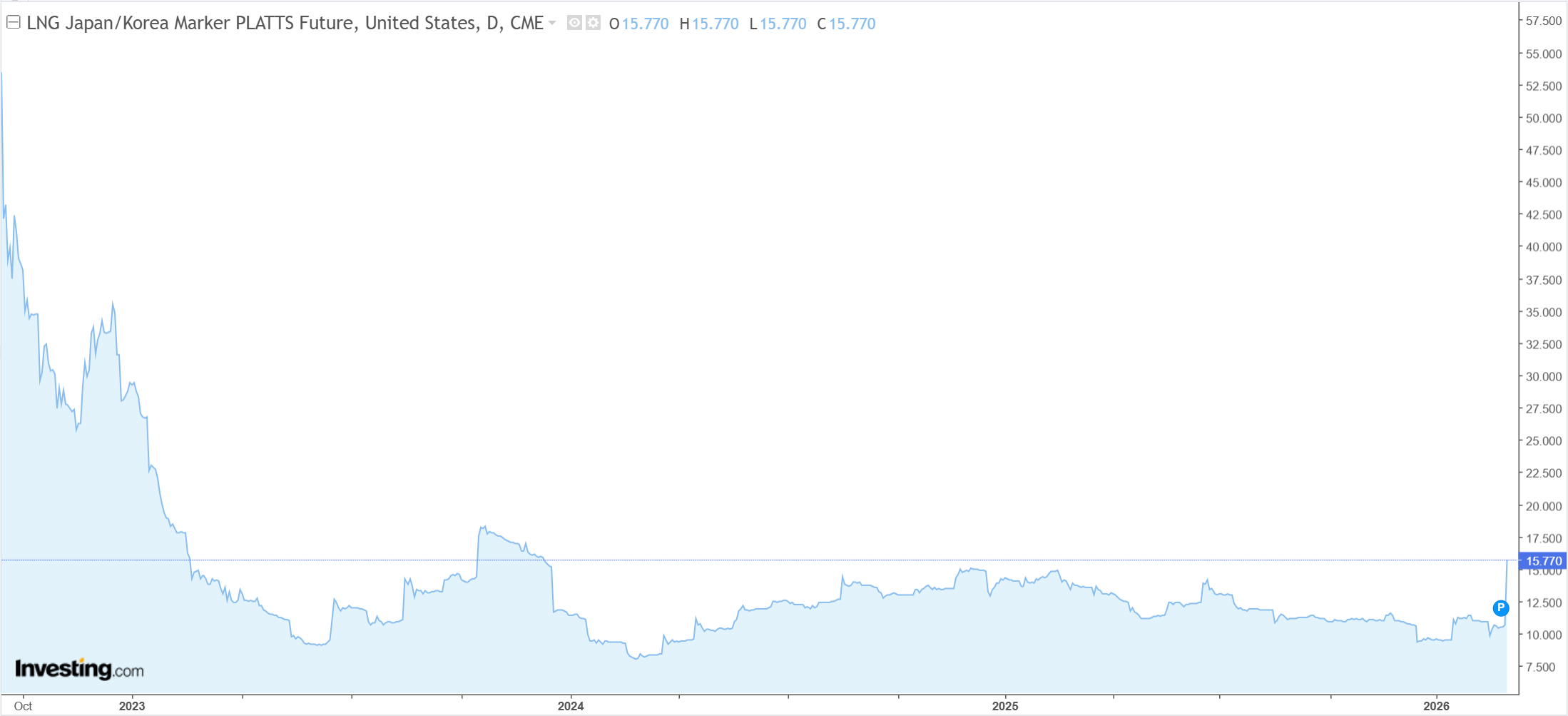The width and height of the screenshot is (1568, 716).
Task: Click the blue P marker on the chart
Action: click(1501, 608)
